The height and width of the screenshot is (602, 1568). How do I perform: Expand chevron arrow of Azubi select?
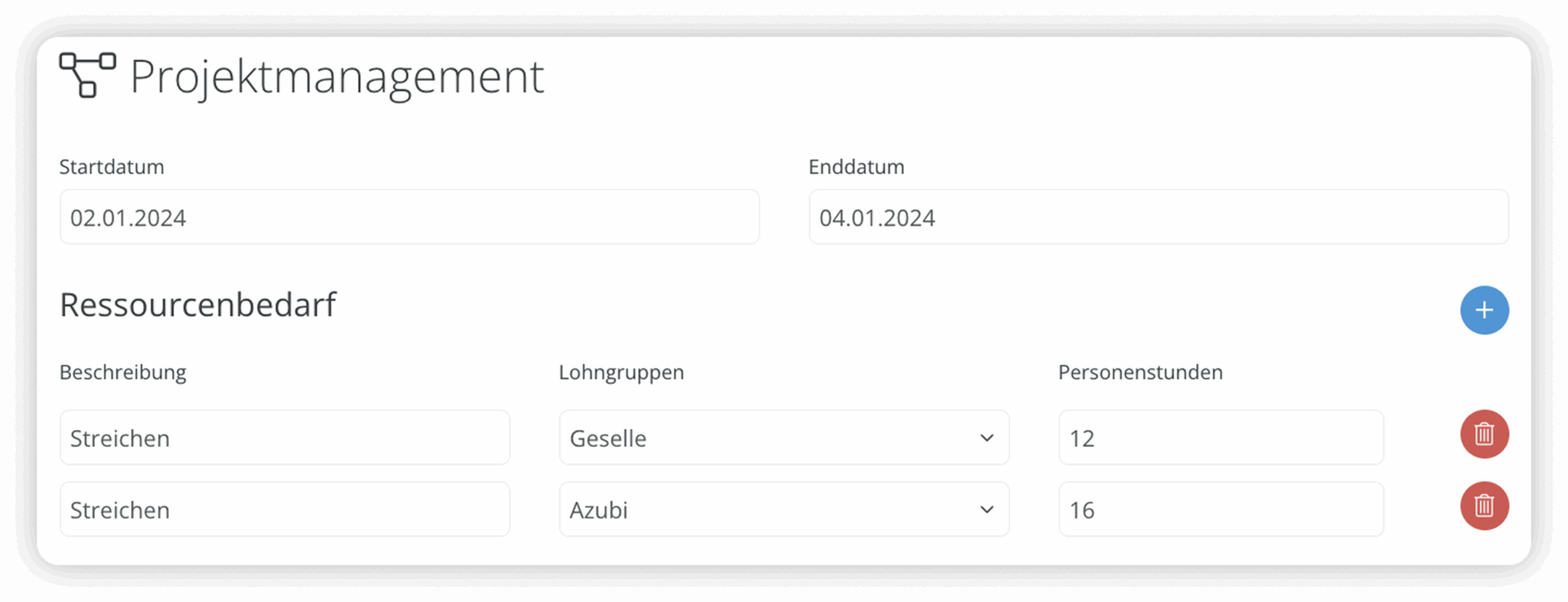[x=987, y=511]
